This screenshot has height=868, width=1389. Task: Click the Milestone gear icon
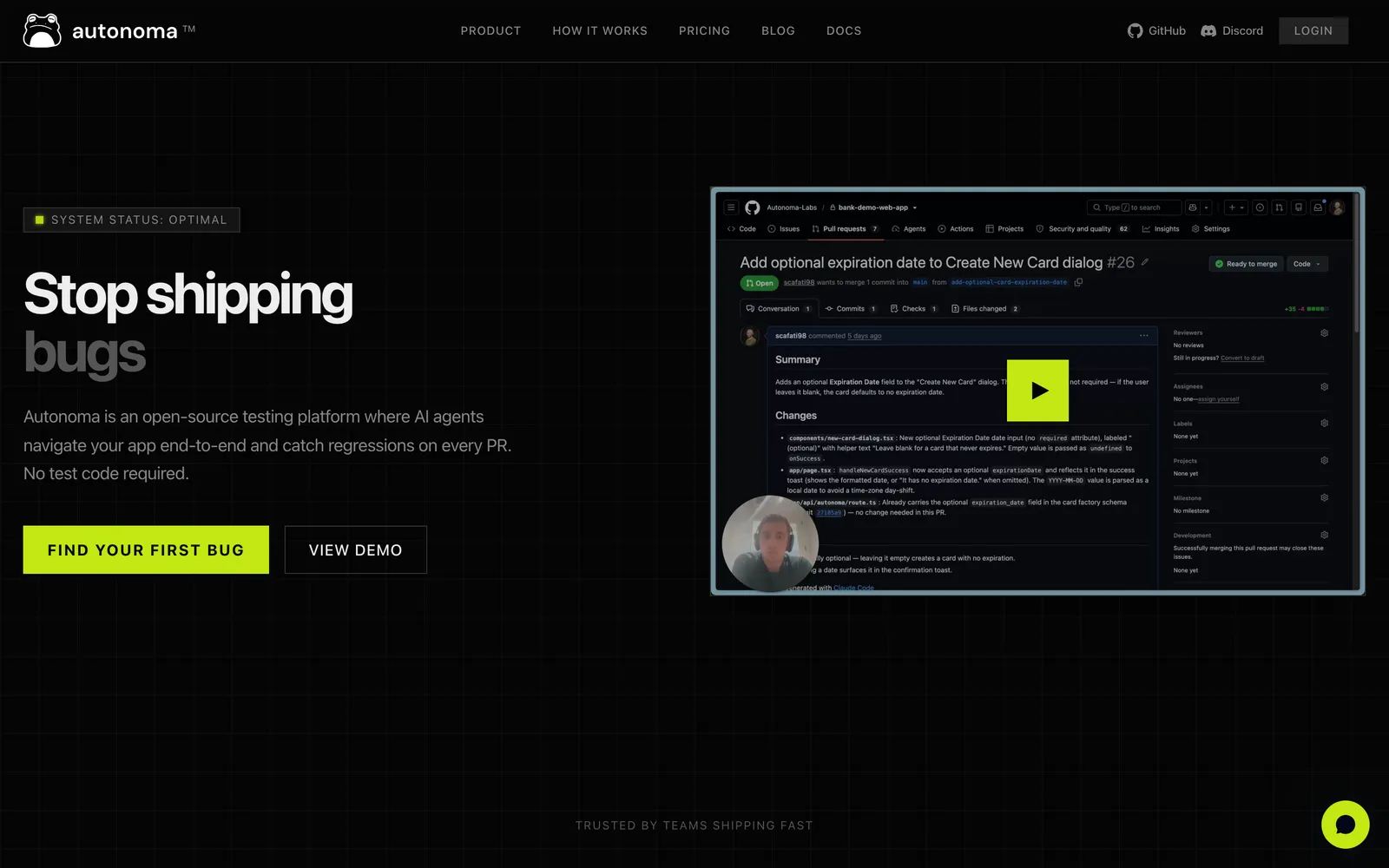pos(1324,498)
